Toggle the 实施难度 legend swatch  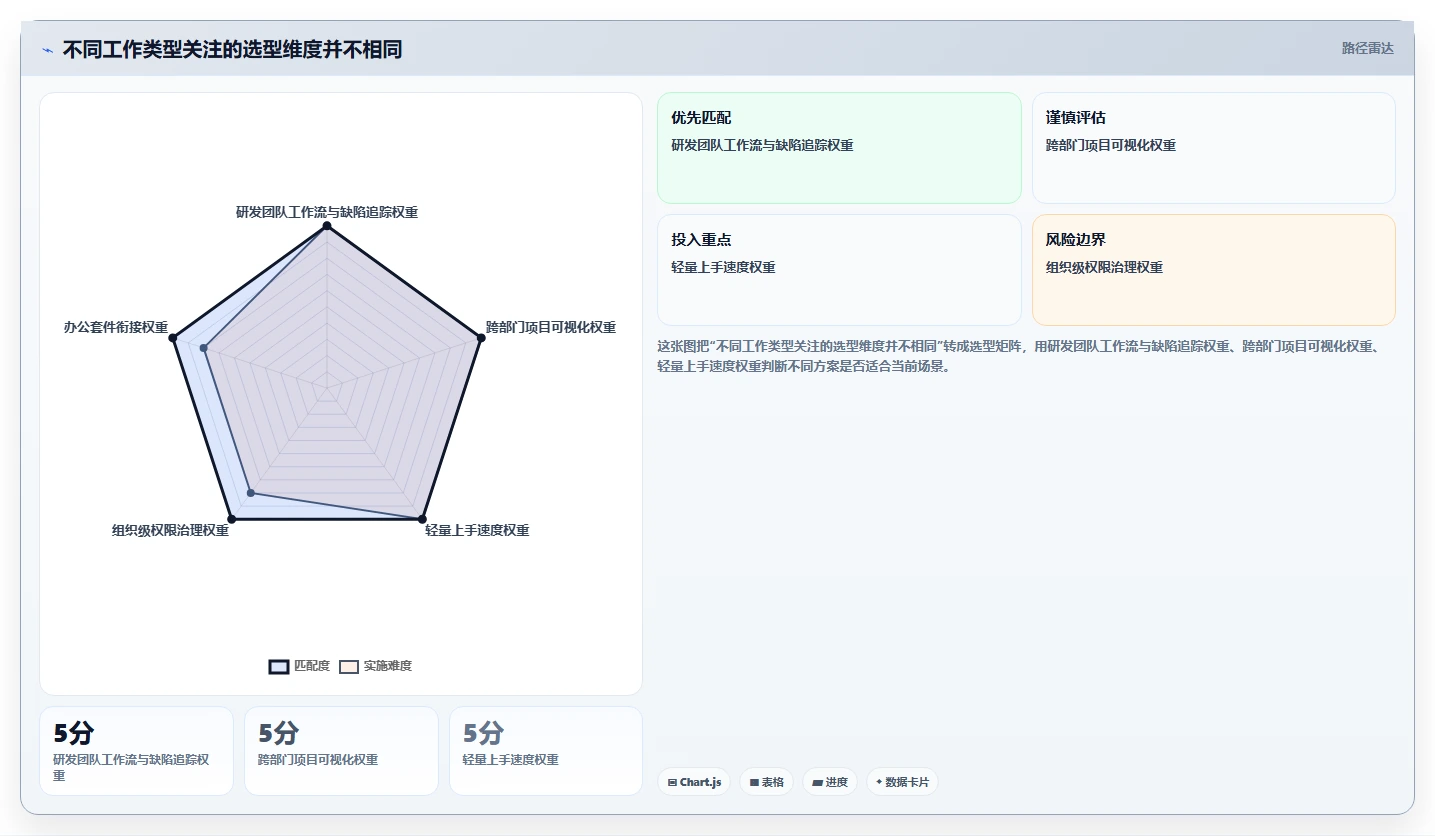[348, 667]
